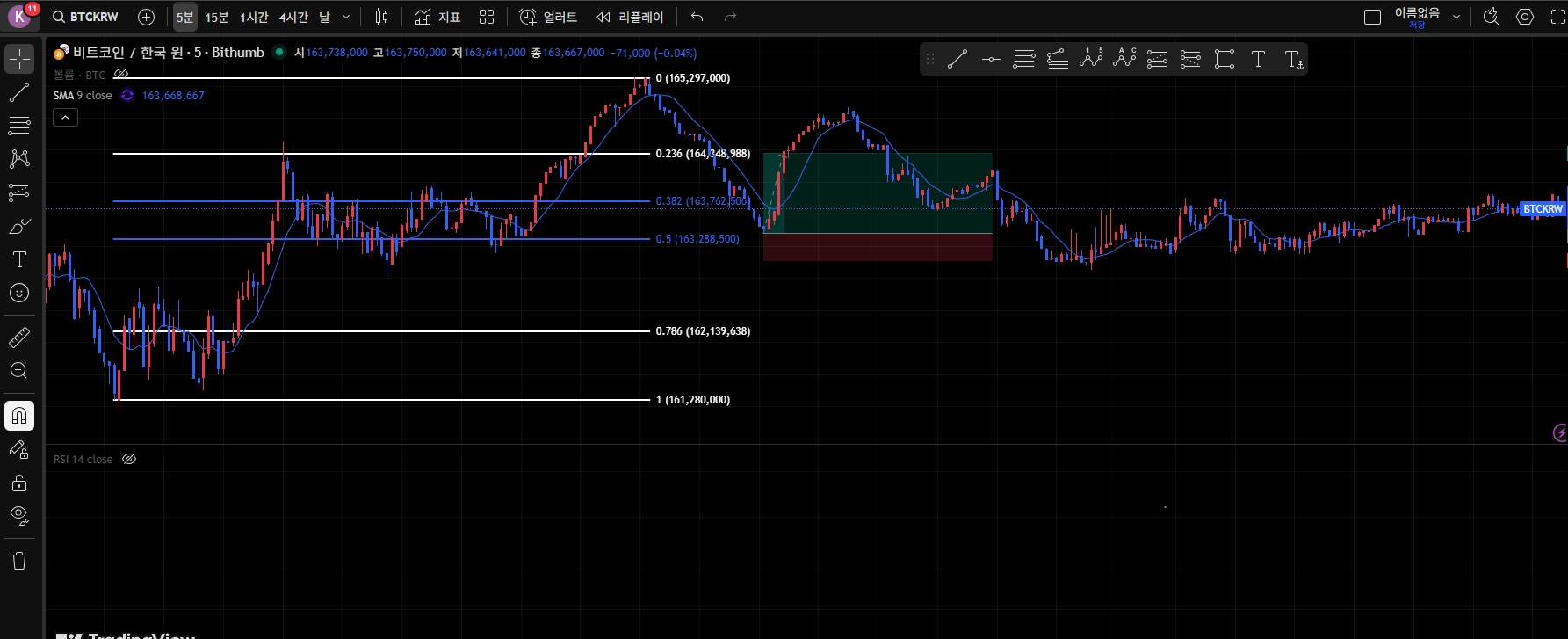Open the quick search lightning icon

[x=1492, y=17]
